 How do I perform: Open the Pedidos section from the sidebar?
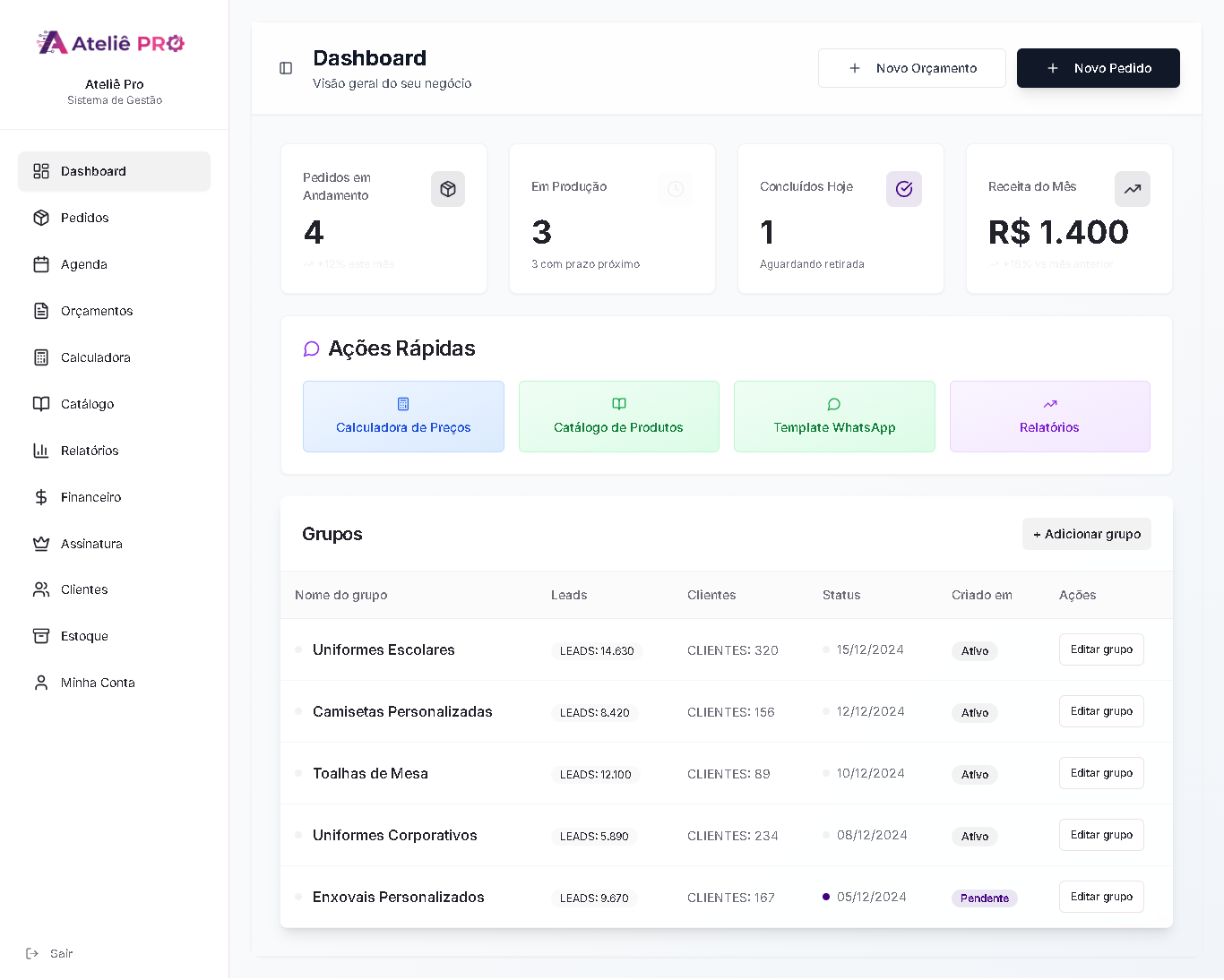click(83, 218)
